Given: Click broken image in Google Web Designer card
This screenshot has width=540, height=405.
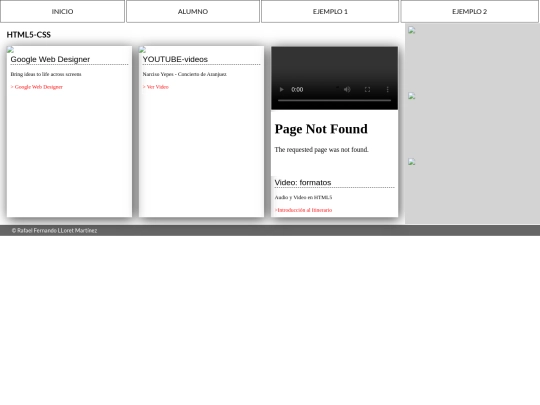Looking at the screenshot, I should click(10, 50).
